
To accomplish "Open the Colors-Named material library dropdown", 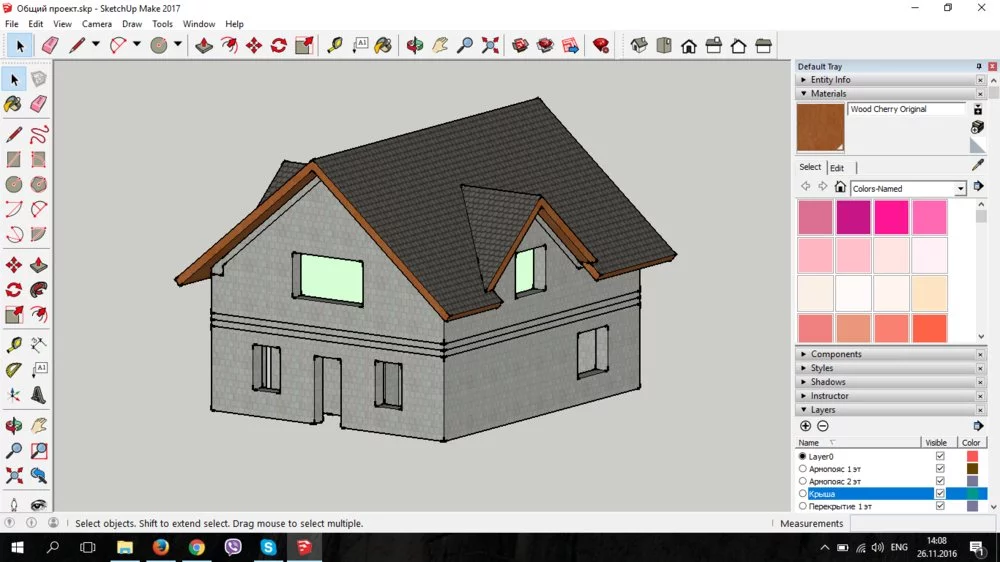I will tap(960, 188).
